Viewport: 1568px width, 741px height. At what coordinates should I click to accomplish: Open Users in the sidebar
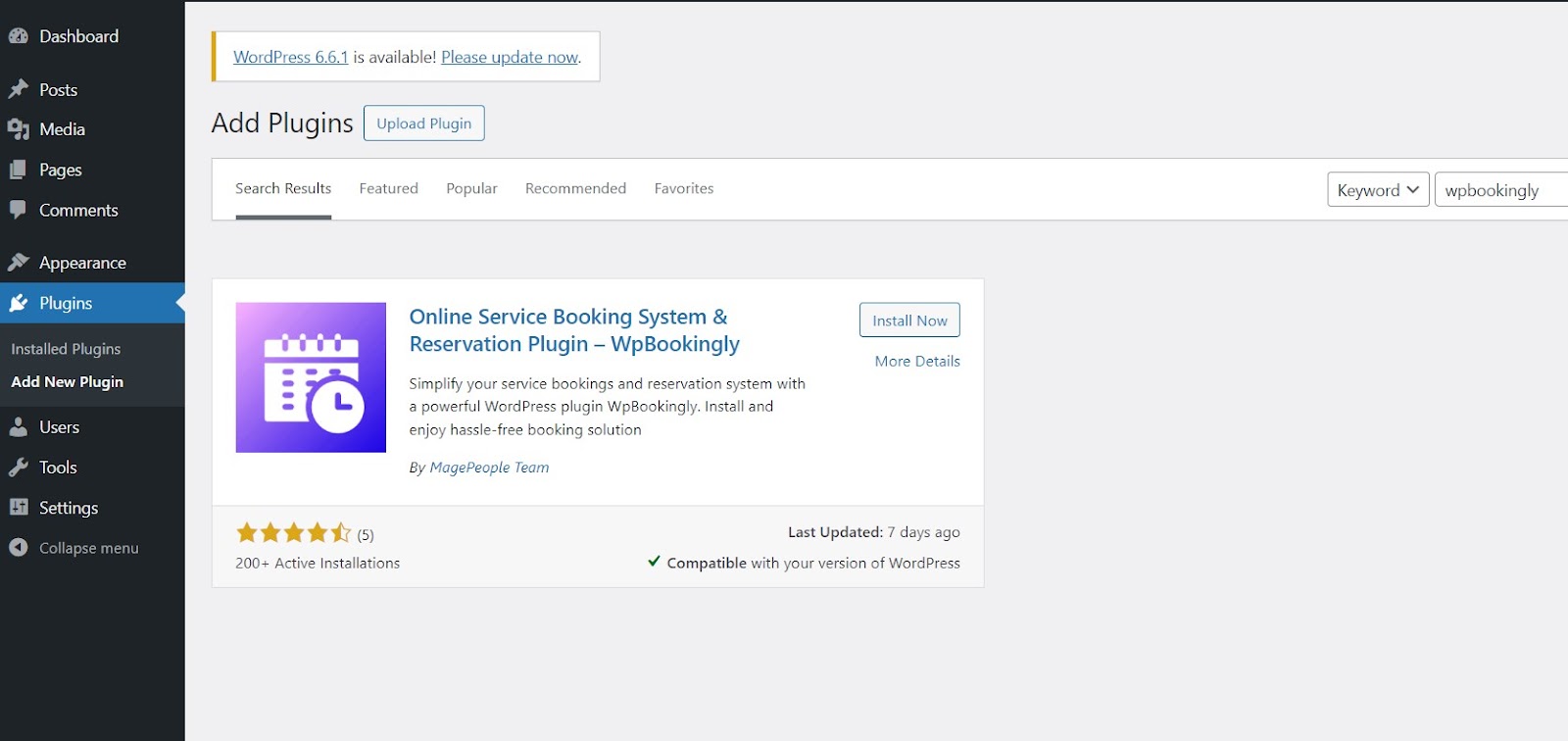(92, 427)
